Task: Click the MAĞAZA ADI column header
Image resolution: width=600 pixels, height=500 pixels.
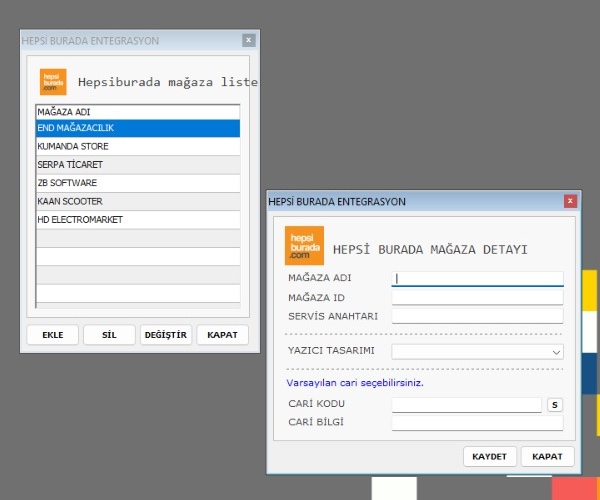Action: pos(138,112)
